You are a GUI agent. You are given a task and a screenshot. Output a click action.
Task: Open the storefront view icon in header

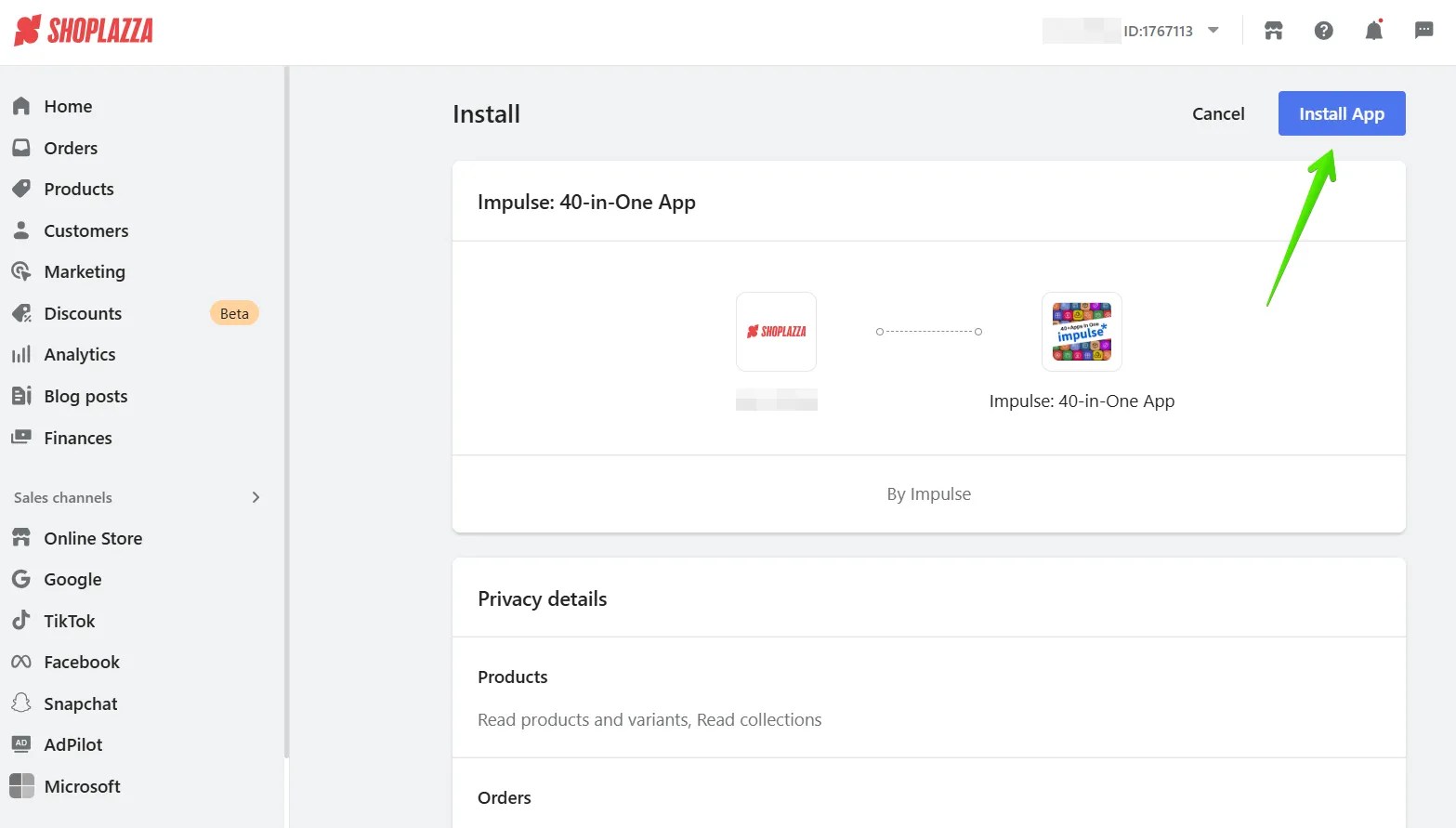pyautogui.click(x=1273, y=31)
